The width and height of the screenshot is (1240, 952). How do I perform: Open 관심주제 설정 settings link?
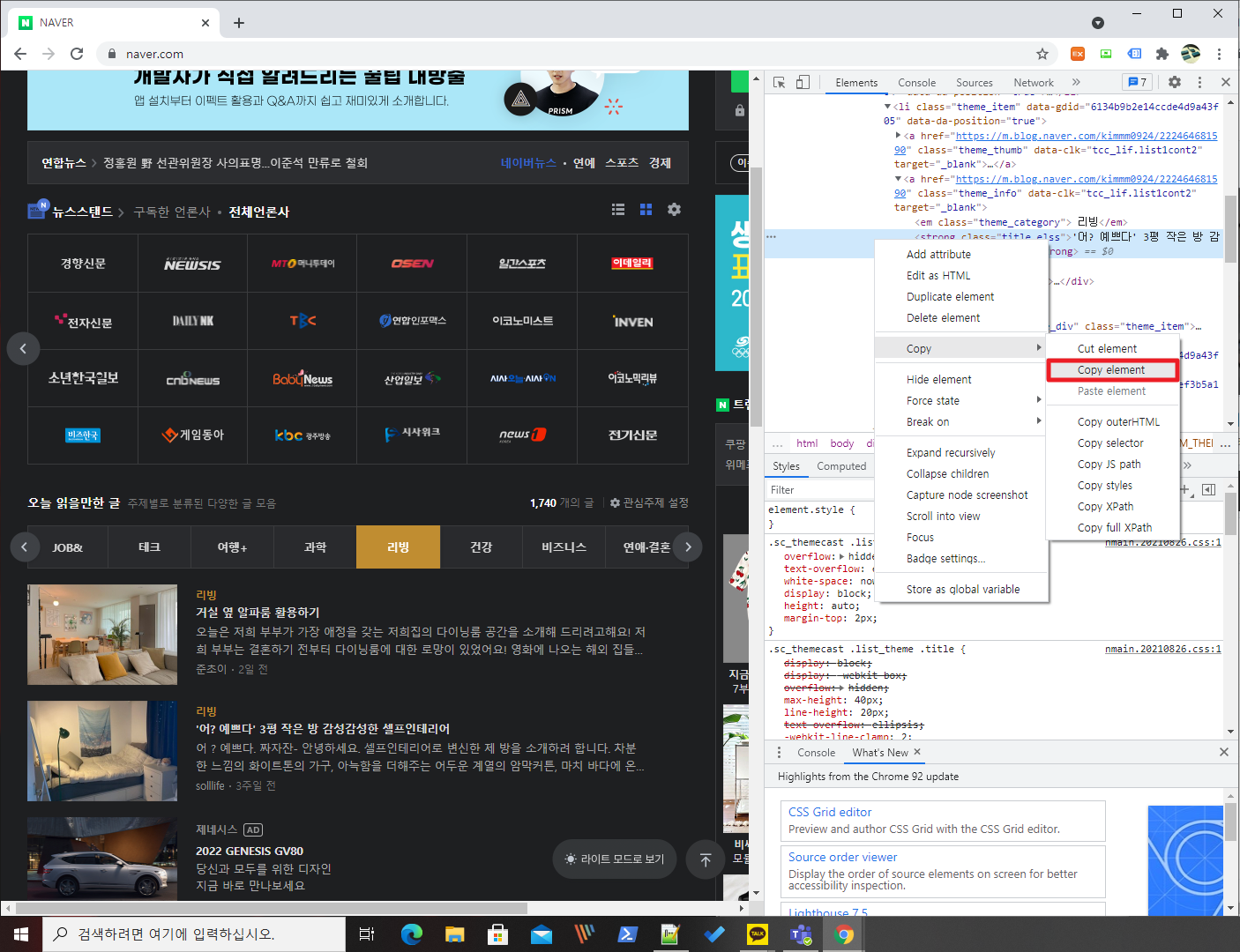[649, 502]
